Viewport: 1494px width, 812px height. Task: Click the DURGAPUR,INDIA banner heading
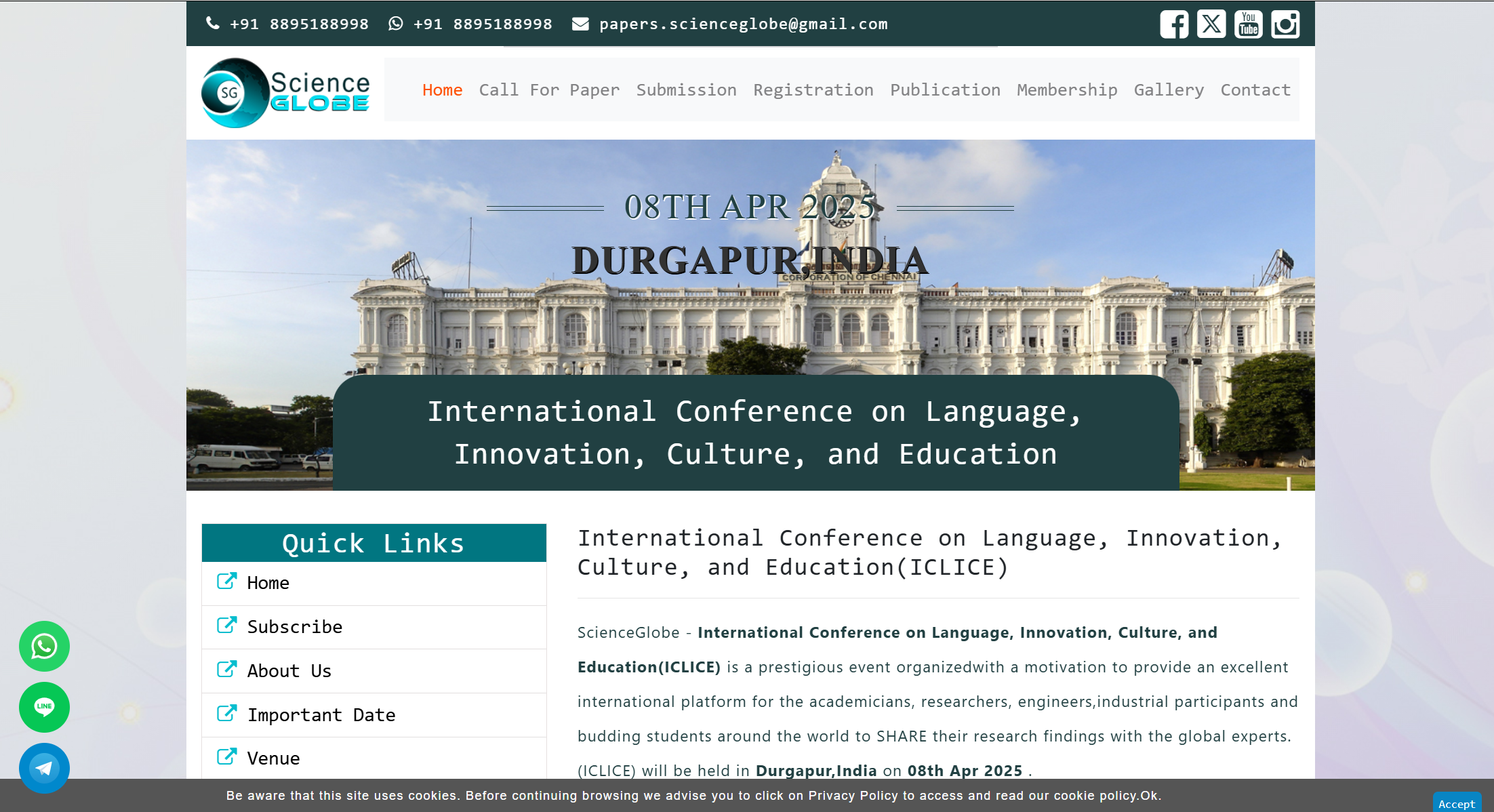click(750, 260)
